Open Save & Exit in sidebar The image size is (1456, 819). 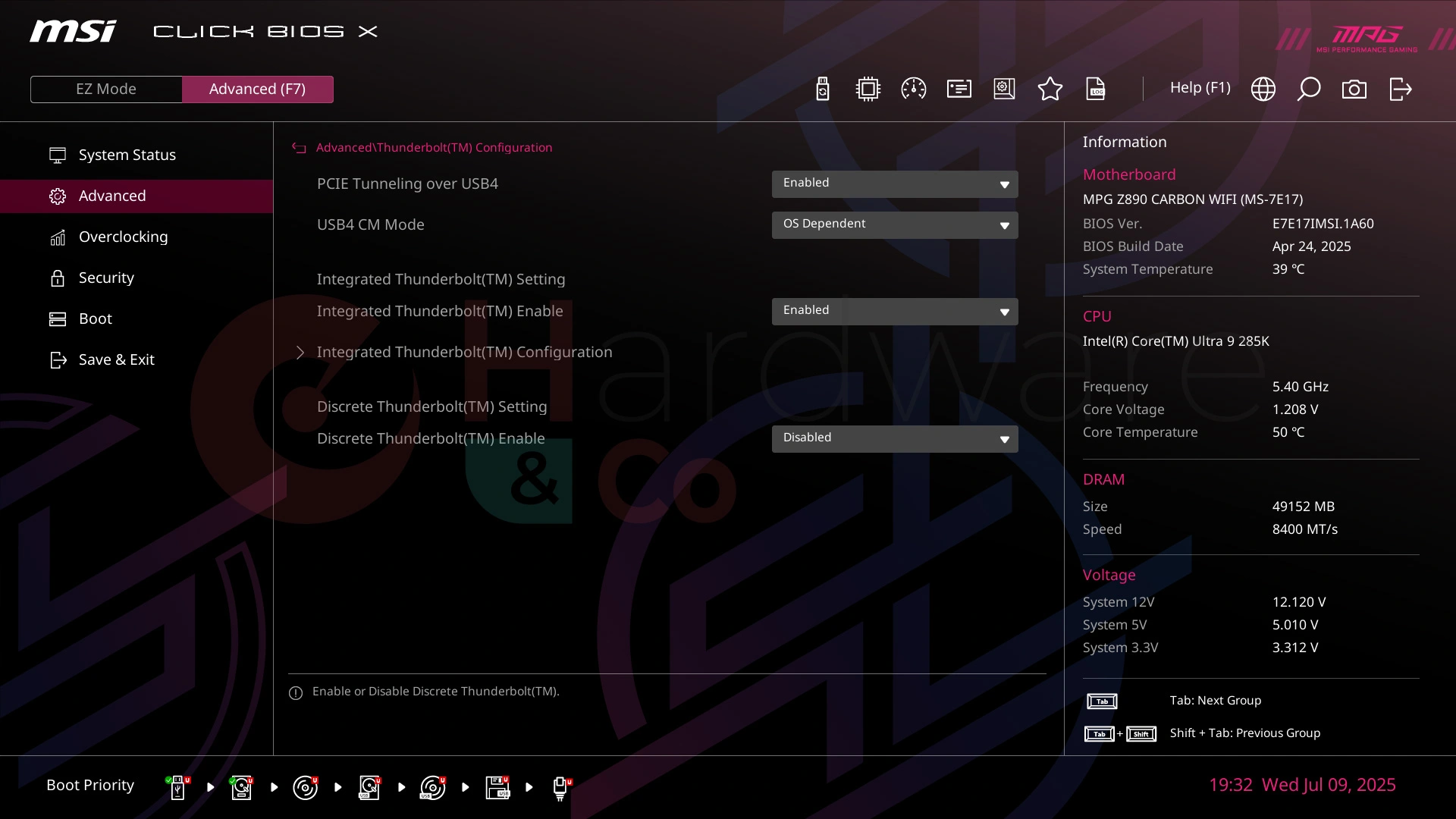coord(136,359)
